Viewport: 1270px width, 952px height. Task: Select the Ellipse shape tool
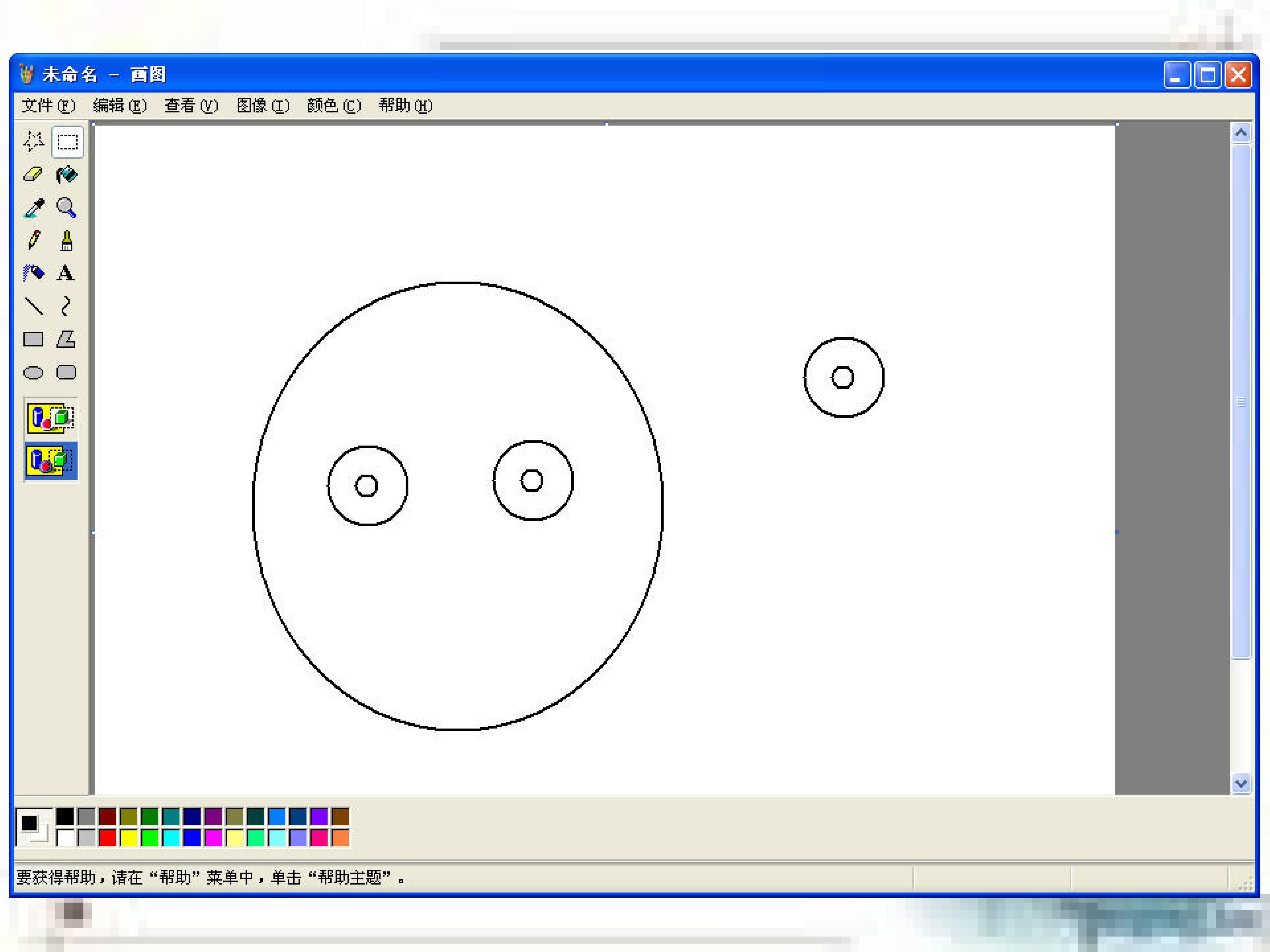coord(34,372)
